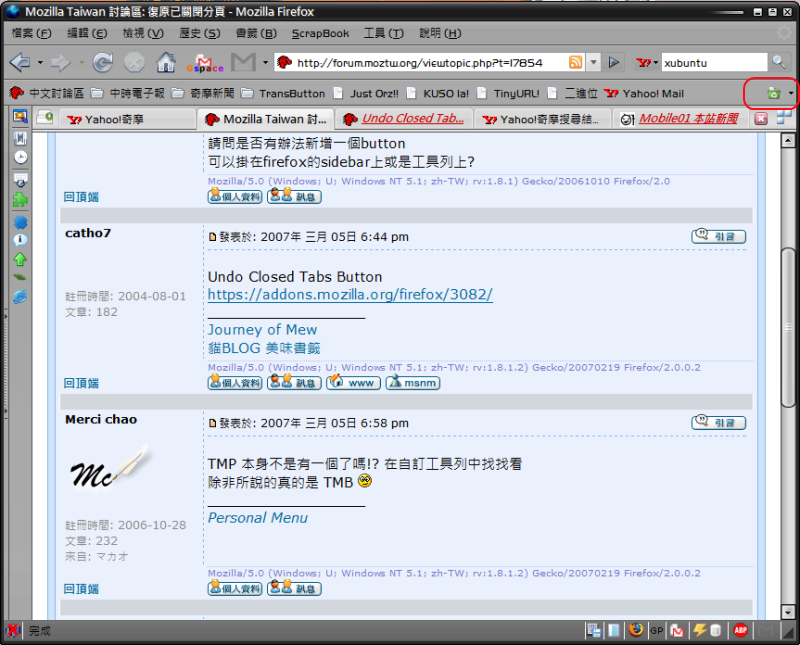
Task: Open 書籤 (B) menu
Action: click(x=256, y=33)
